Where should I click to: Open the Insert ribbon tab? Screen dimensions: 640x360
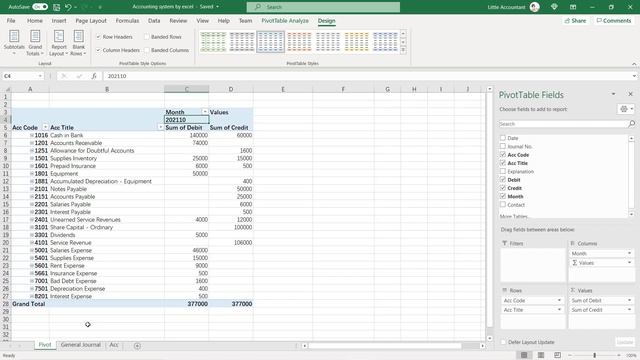pyautogui.click(x=59, y=20)
